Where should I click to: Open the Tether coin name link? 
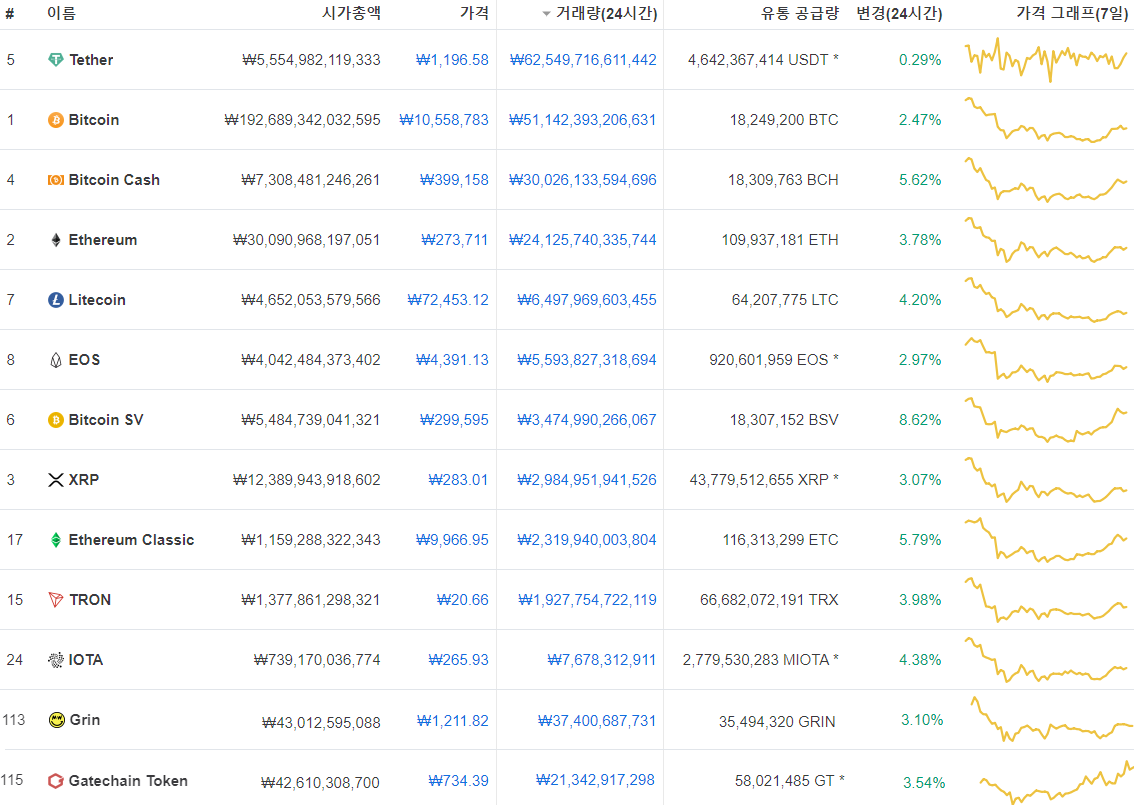91,60
